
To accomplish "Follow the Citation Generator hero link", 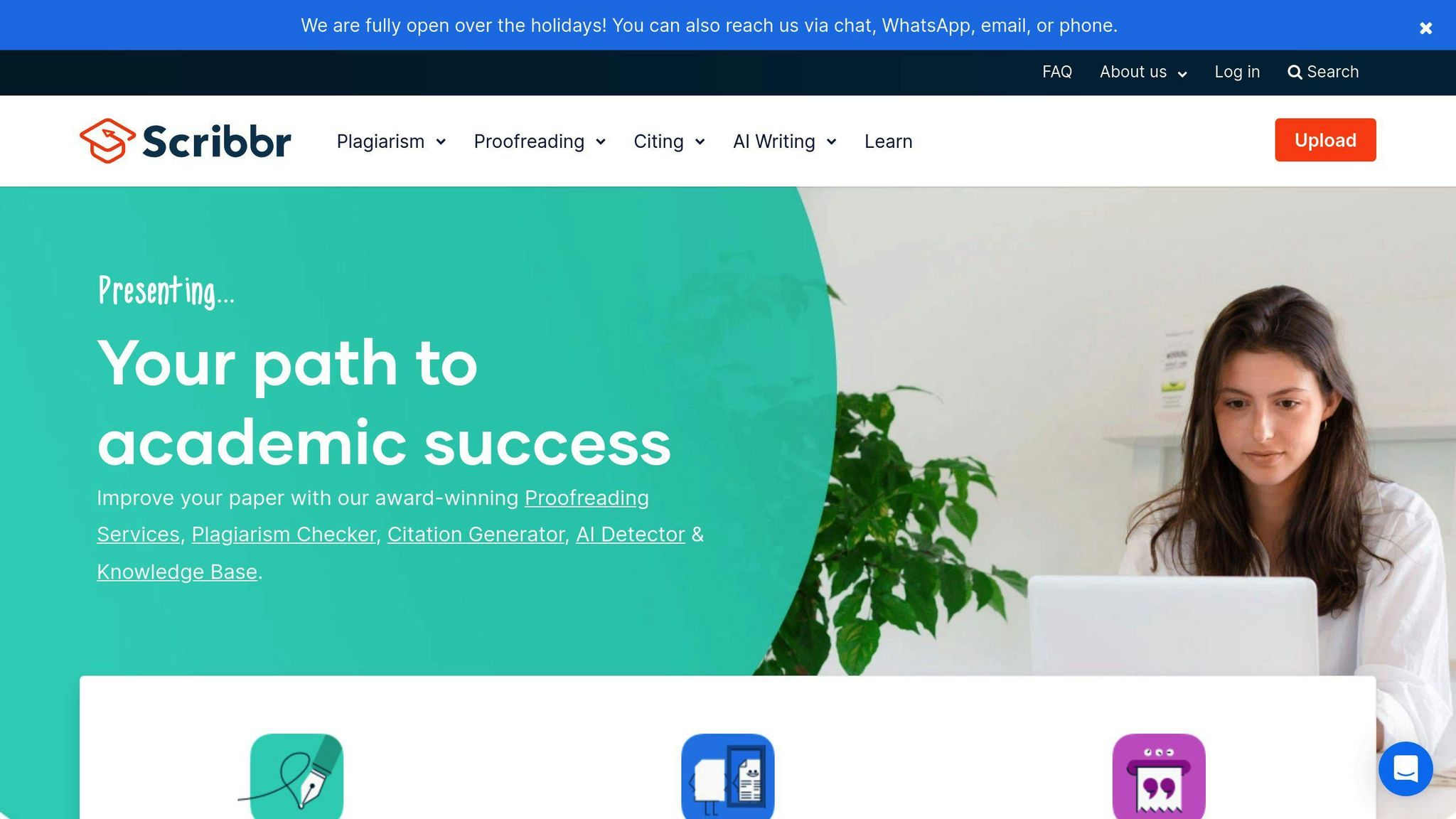I will click(x=476, y=535).
